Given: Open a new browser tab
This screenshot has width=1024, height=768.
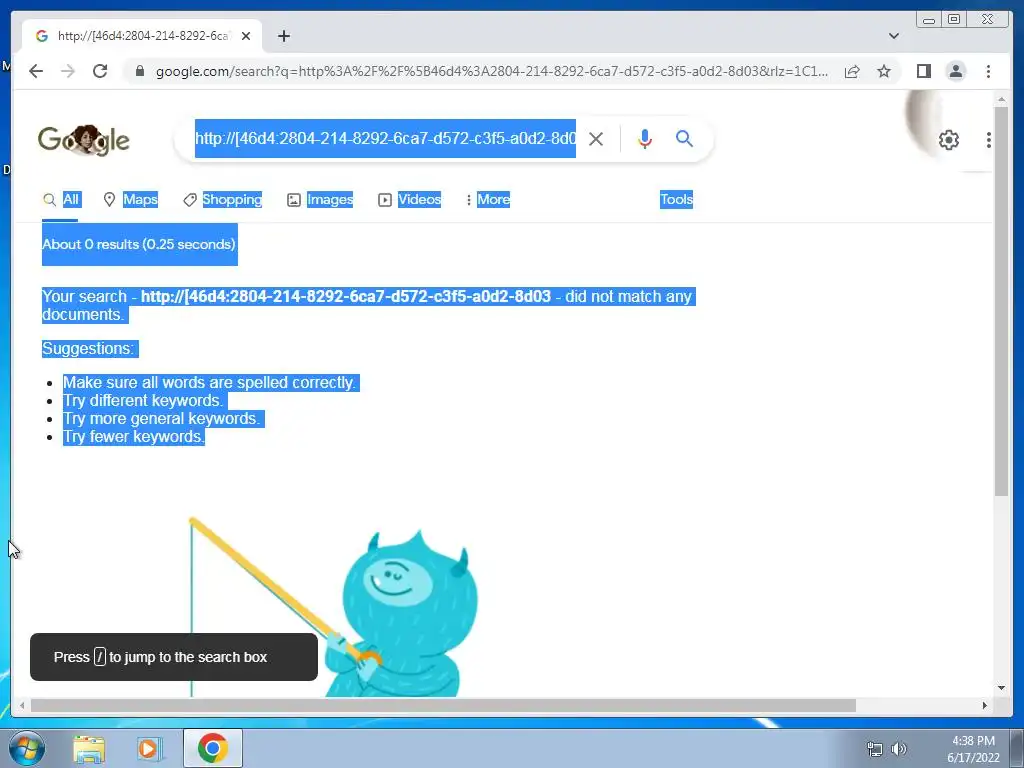Looking at the screenshot, I should tap(283, 36).
